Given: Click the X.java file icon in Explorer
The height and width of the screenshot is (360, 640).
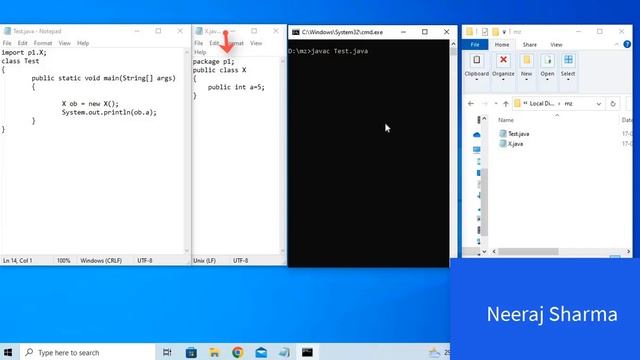Looking at the screenshot, I should pos(503,144).
